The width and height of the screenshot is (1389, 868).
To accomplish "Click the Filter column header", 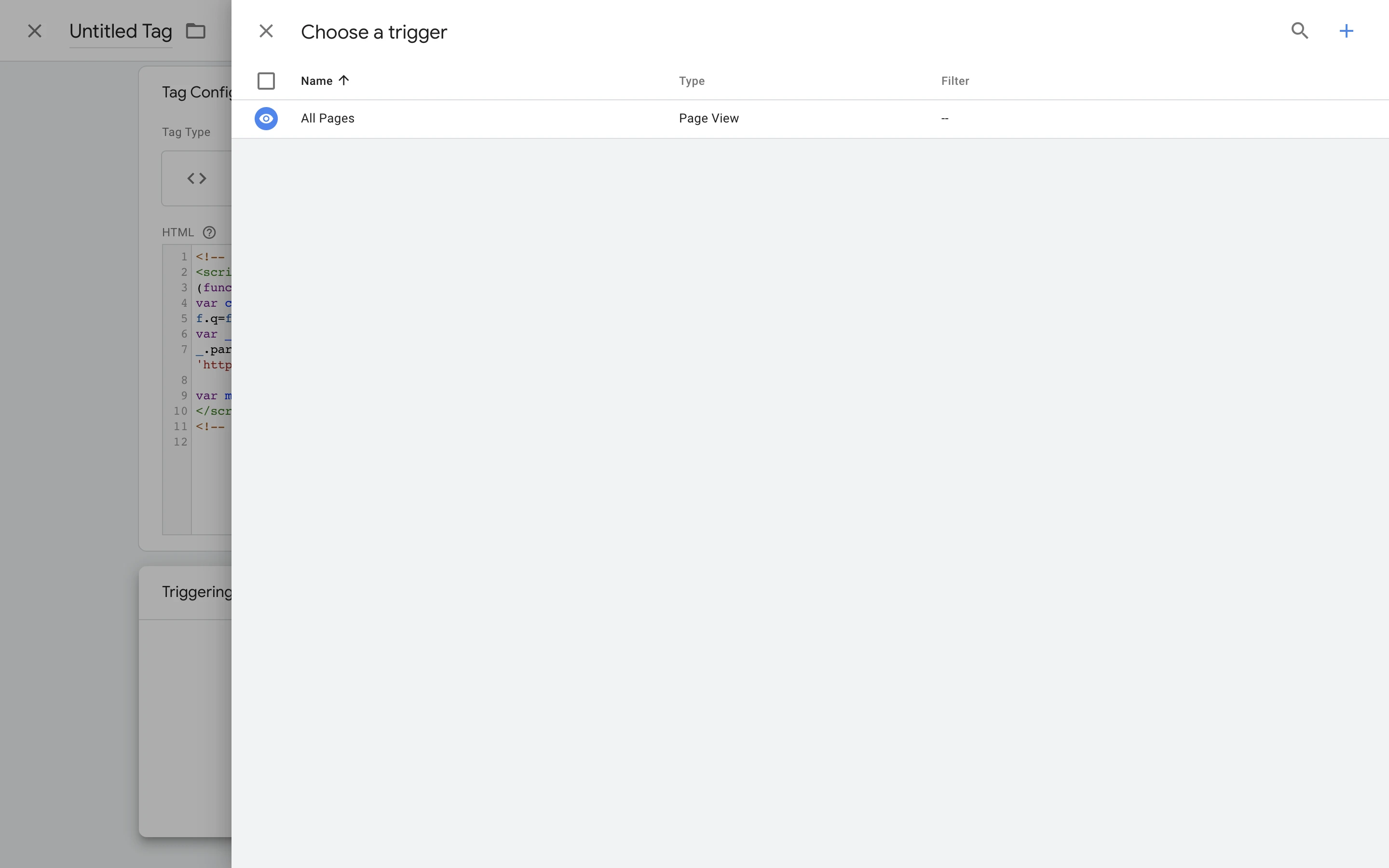I will [x=954, y=81].
